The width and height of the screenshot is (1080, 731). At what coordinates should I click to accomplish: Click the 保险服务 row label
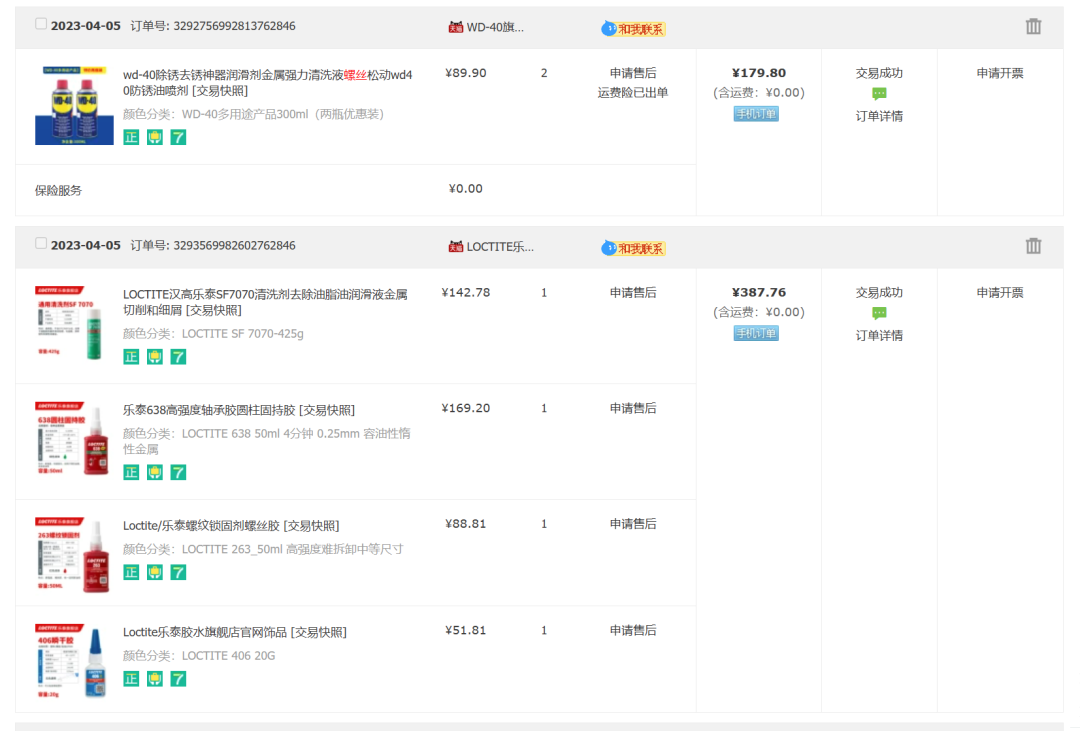[x=58, y=190]
